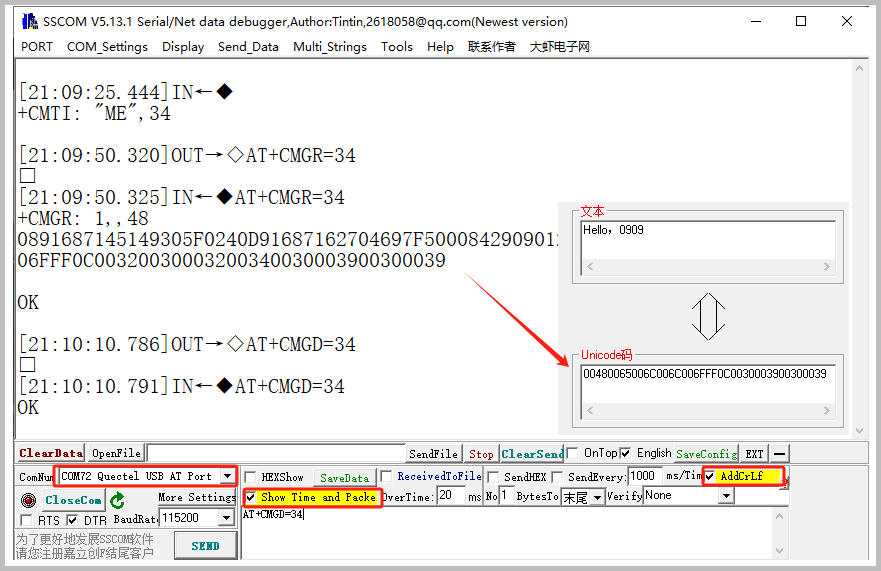Click the EXT panel button
This screenshot has width=881, height=571.
click(x=754, y=454)
